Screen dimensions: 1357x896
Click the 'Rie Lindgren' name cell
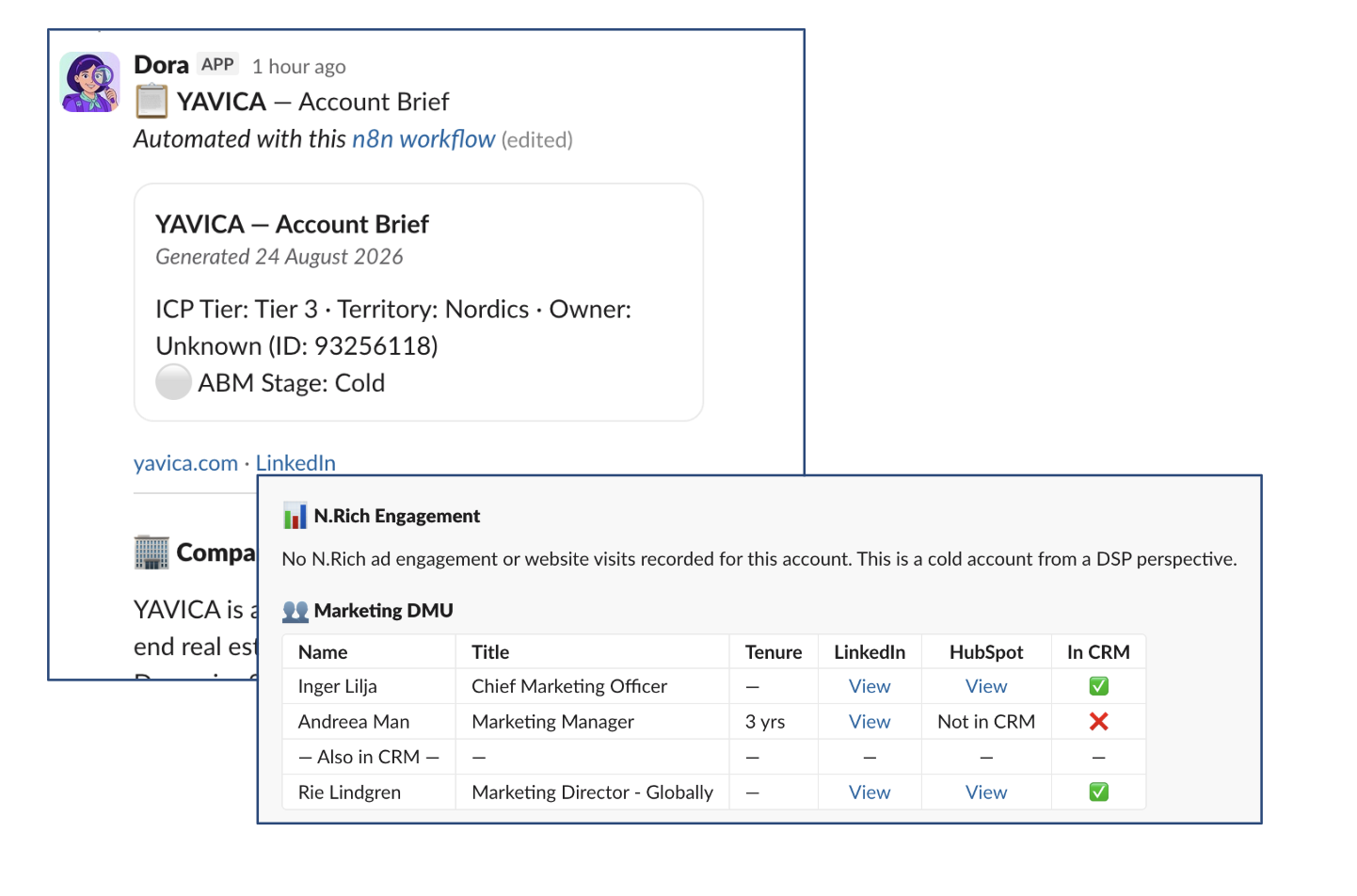(x=349, y=792)
